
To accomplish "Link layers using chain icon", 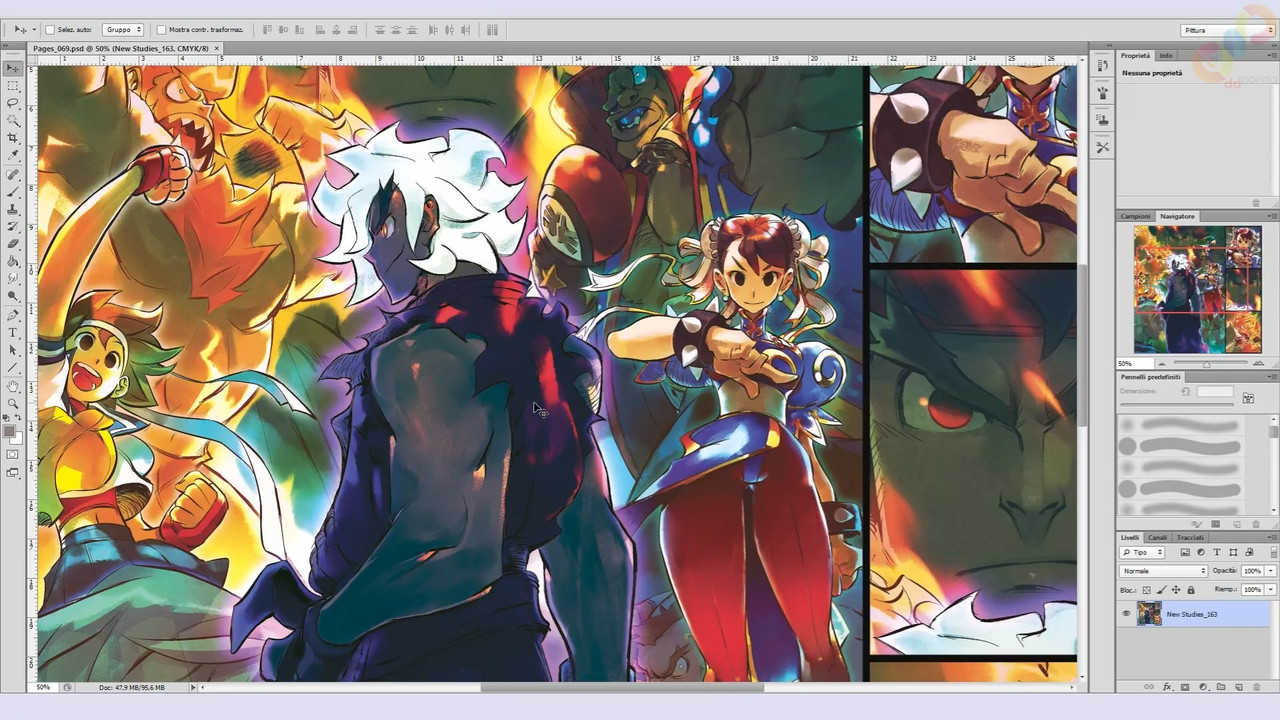I will (1149, 687).
